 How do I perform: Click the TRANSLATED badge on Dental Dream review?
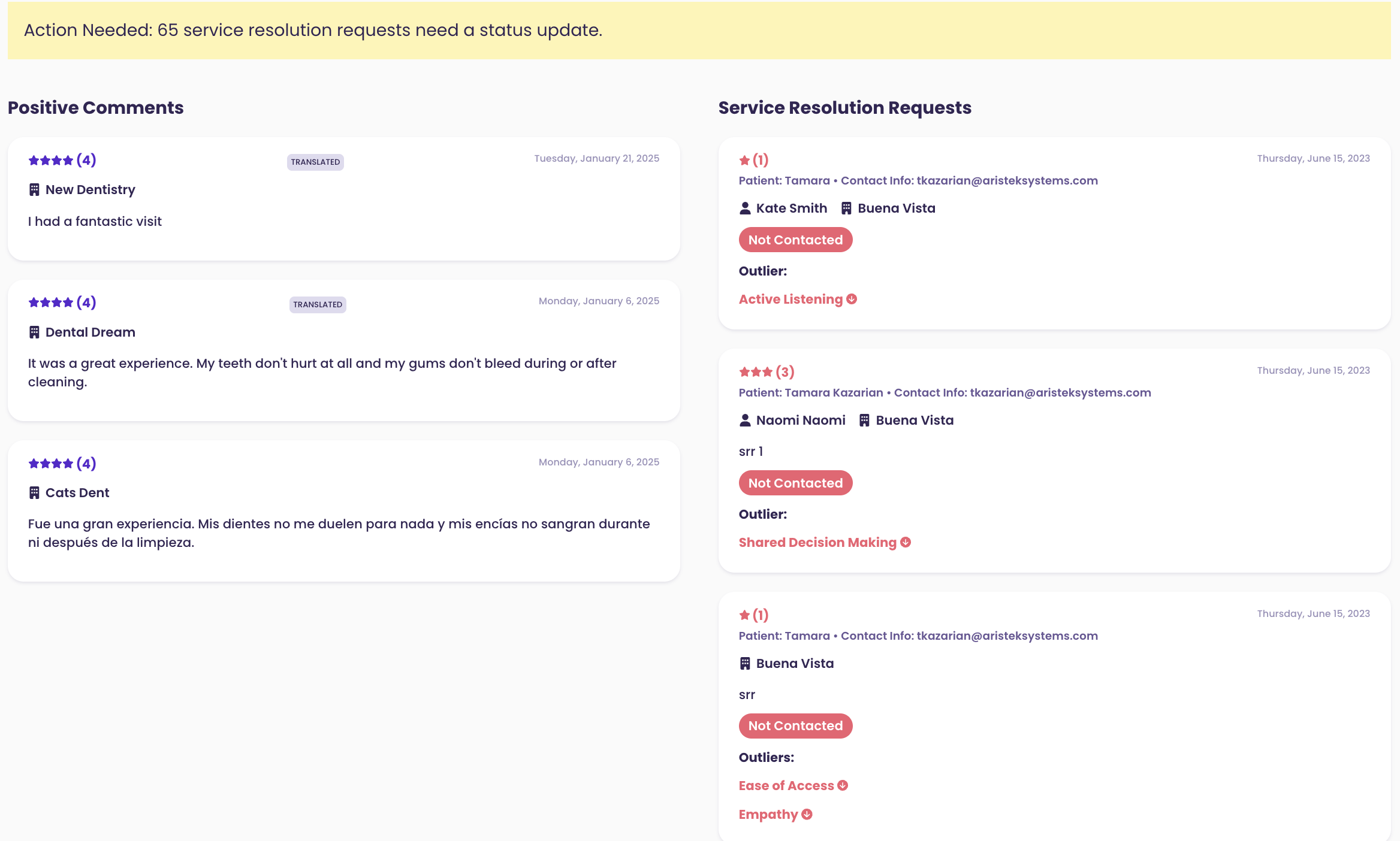318,304
